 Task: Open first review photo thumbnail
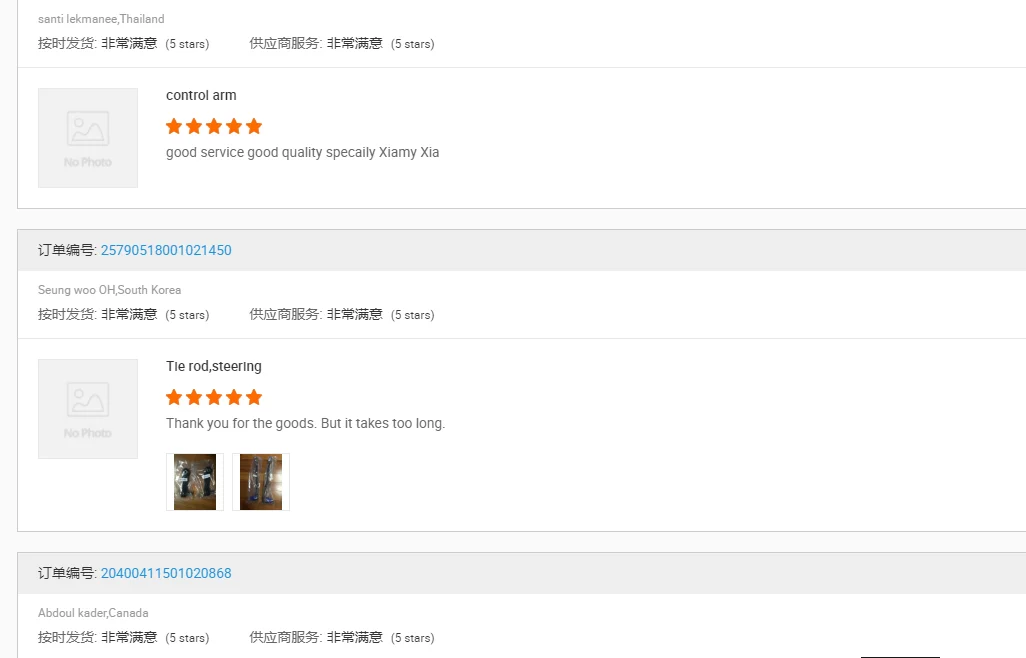pyautogui.click(x=195, y=482)
